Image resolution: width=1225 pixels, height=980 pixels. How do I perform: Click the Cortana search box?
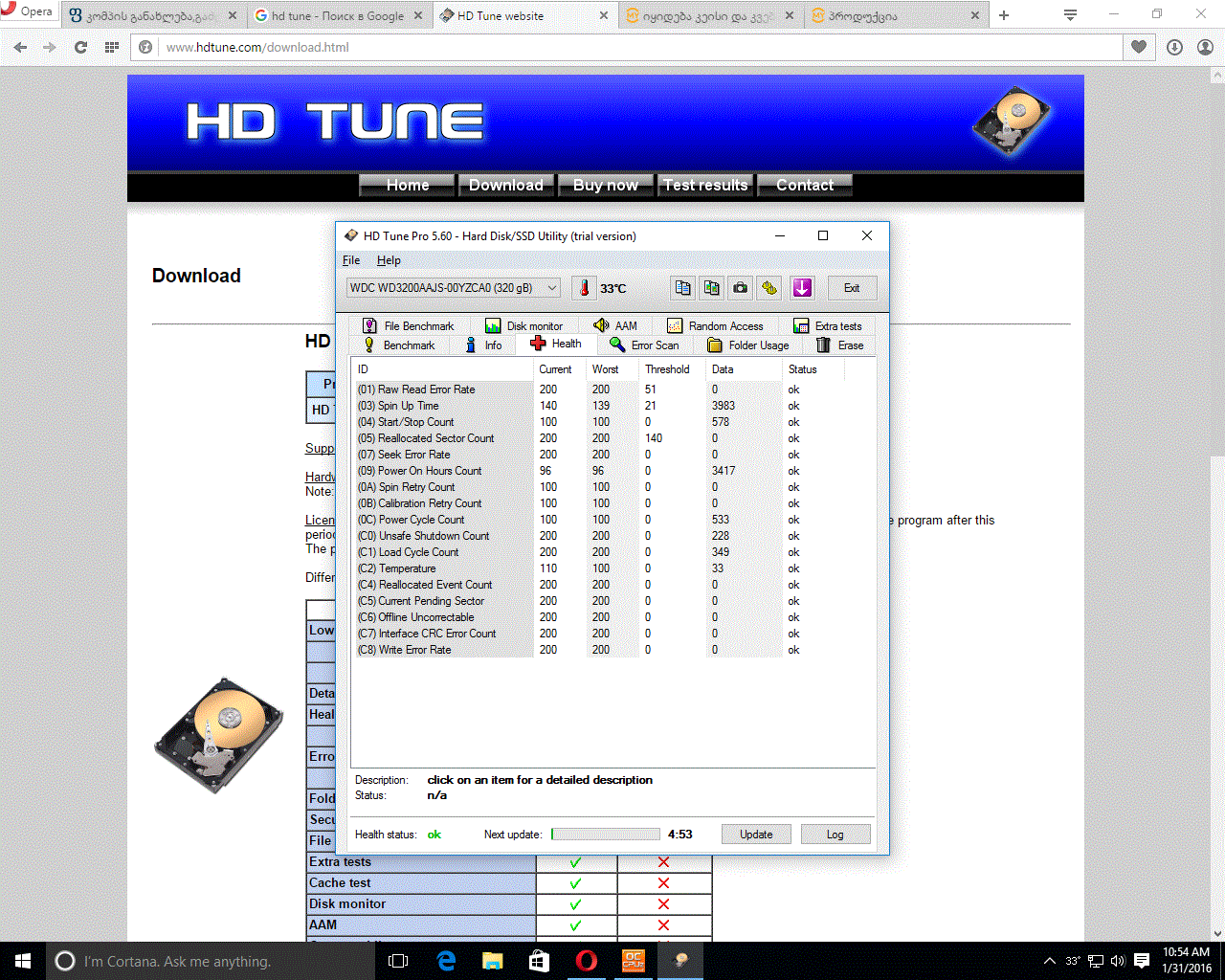pyautogui.click(x=212, y=961)
